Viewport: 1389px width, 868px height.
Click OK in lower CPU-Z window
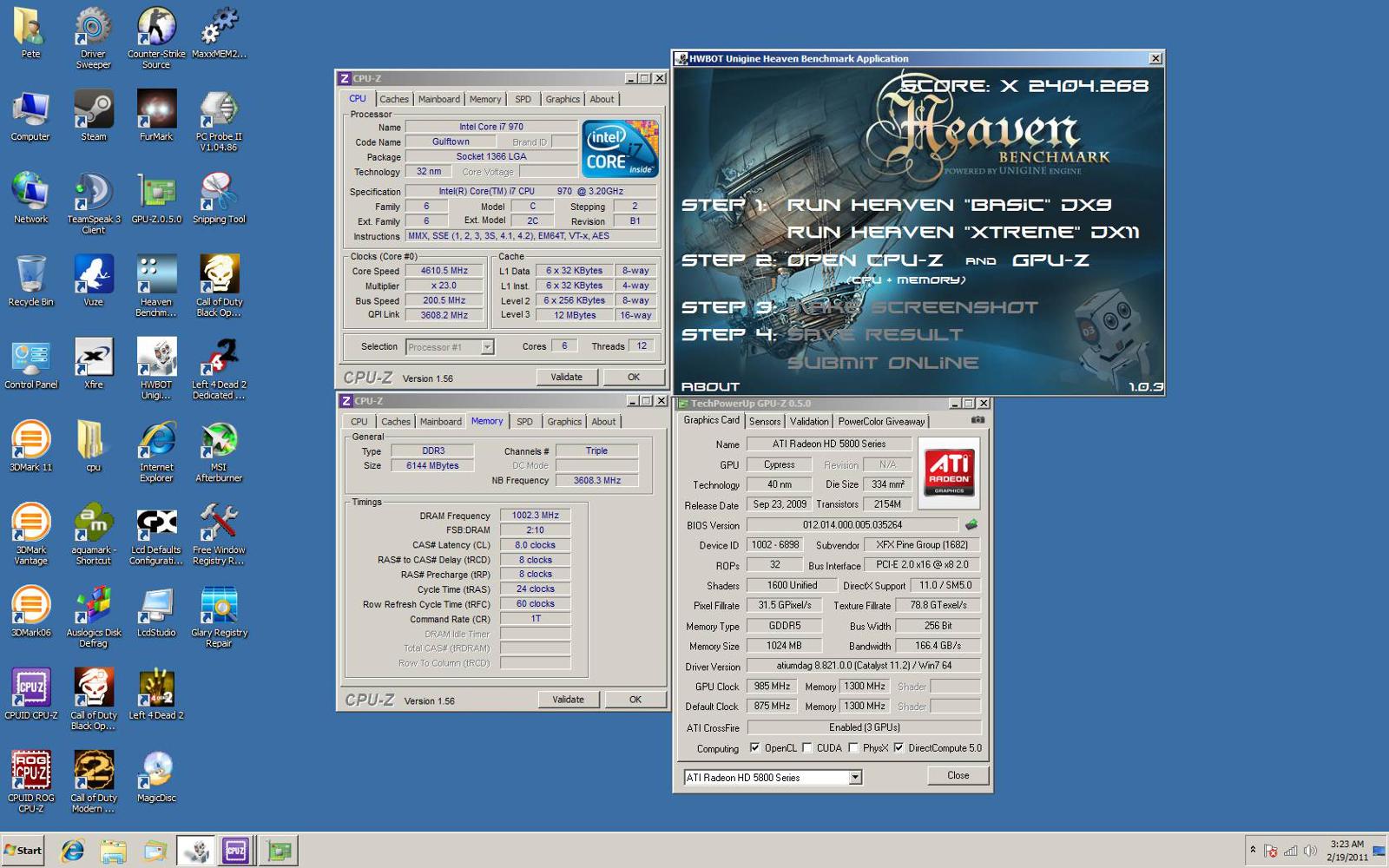tap(635, 700)
